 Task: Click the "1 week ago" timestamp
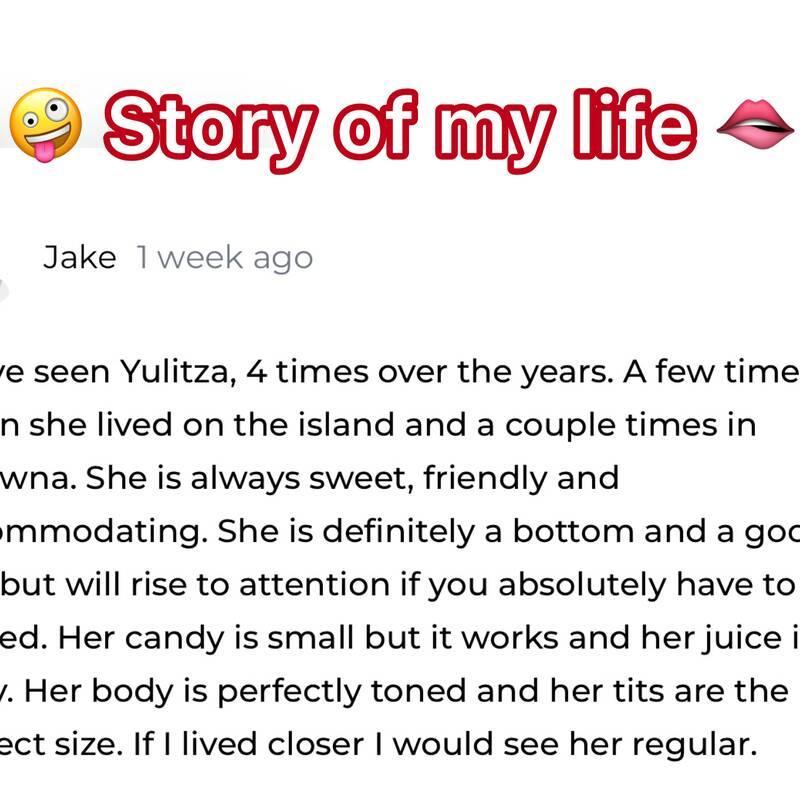(x=224, y=258)
